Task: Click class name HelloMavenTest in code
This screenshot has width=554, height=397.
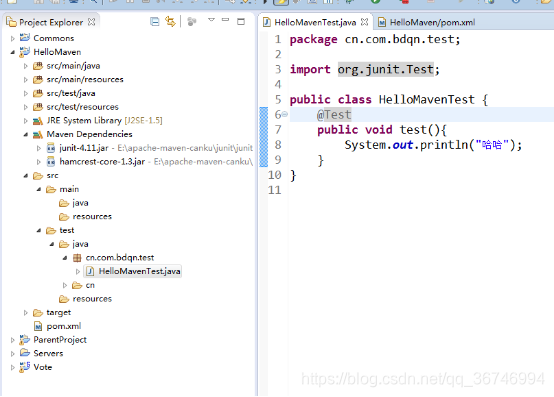Action: [x=426, y=100]
